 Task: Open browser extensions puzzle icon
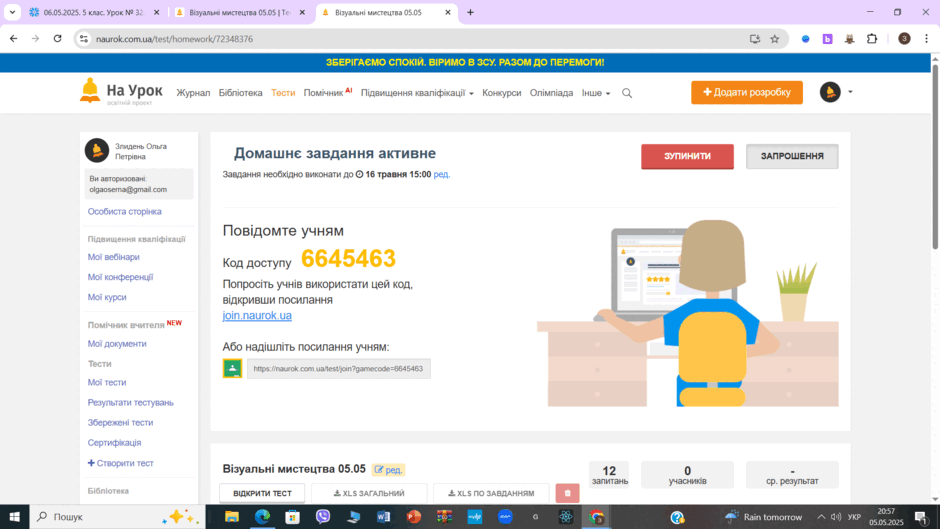coord(872,39)
